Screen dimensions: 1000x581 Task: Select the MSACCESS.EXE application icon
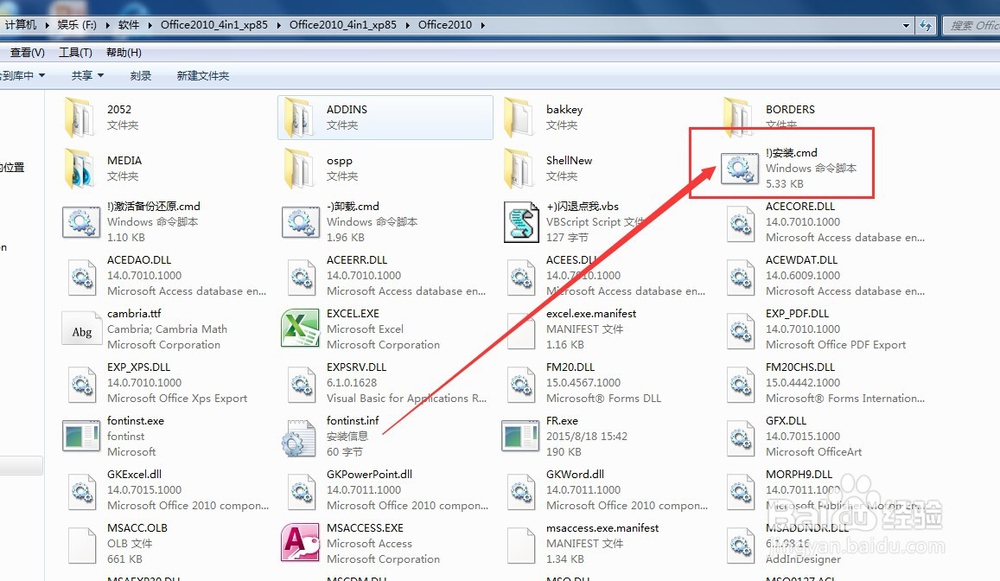point(300,543)
